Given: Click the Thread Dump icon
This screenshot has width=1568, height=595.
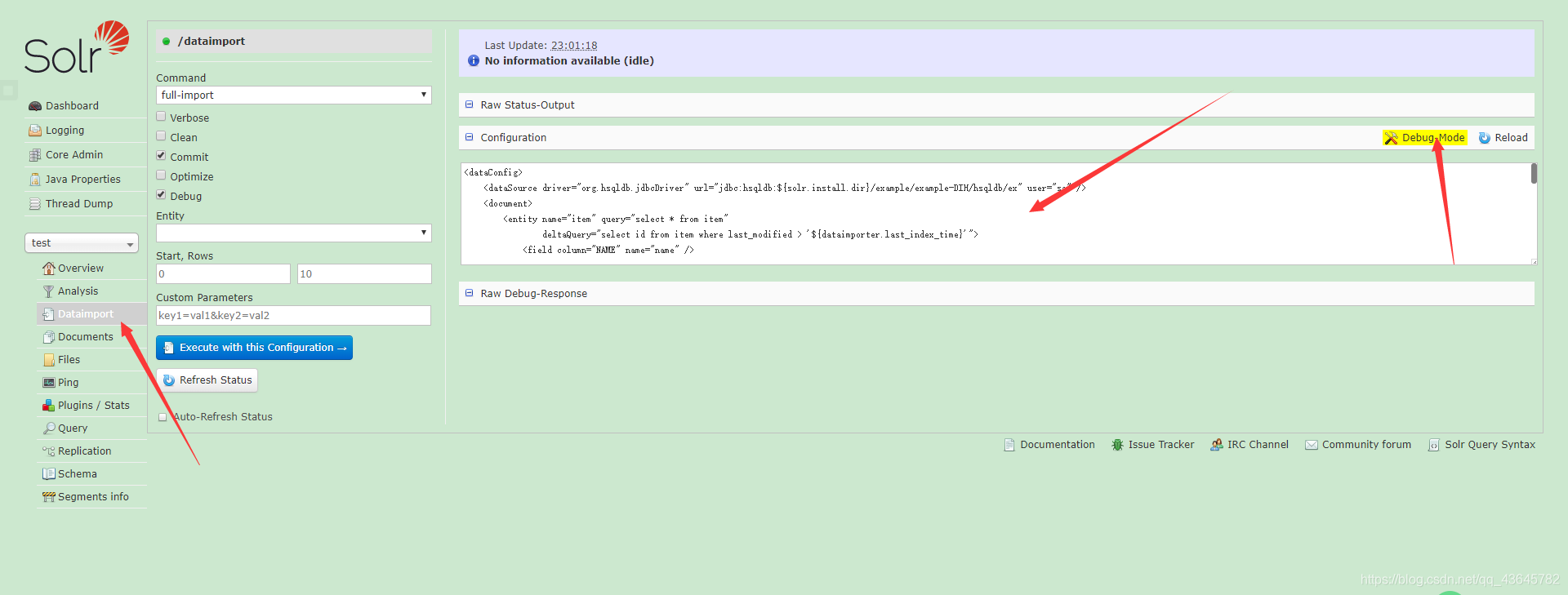Looking at the screenshot, I should 35,204.
